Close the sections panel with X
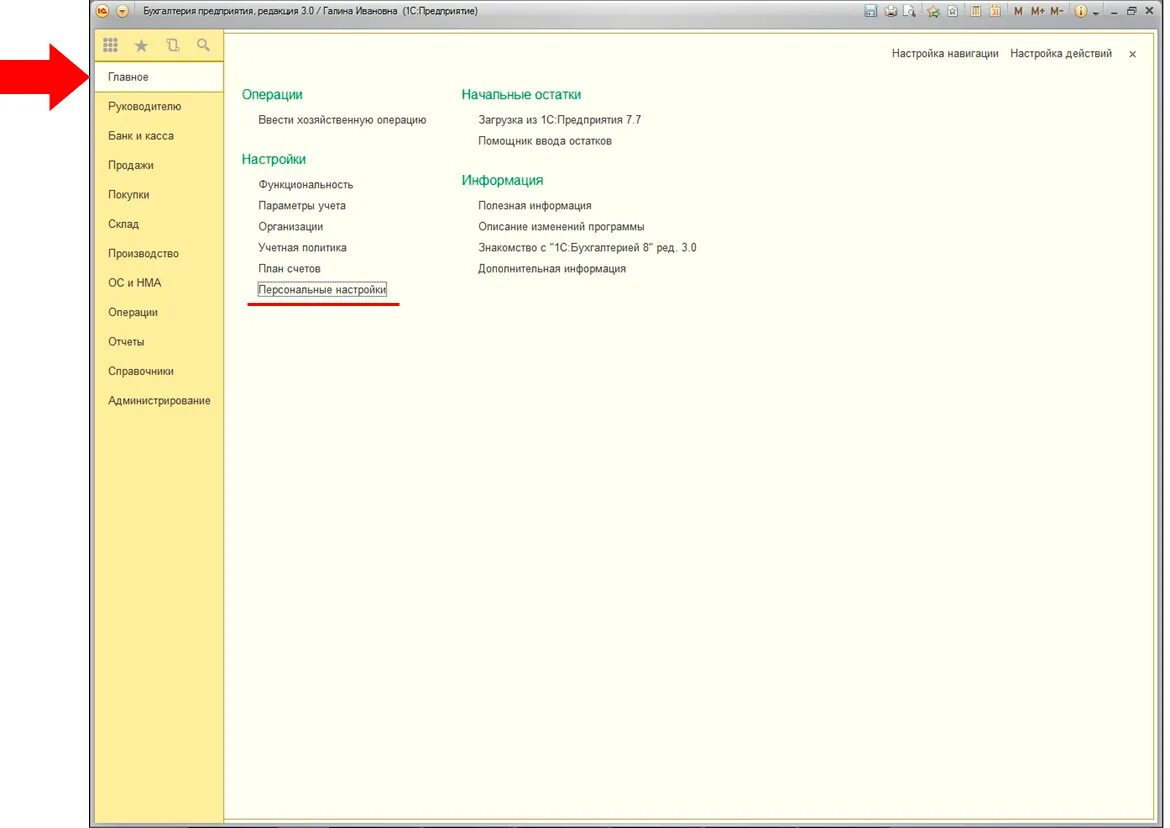This screenshot has width=1170, height=828. [1133, 54]
